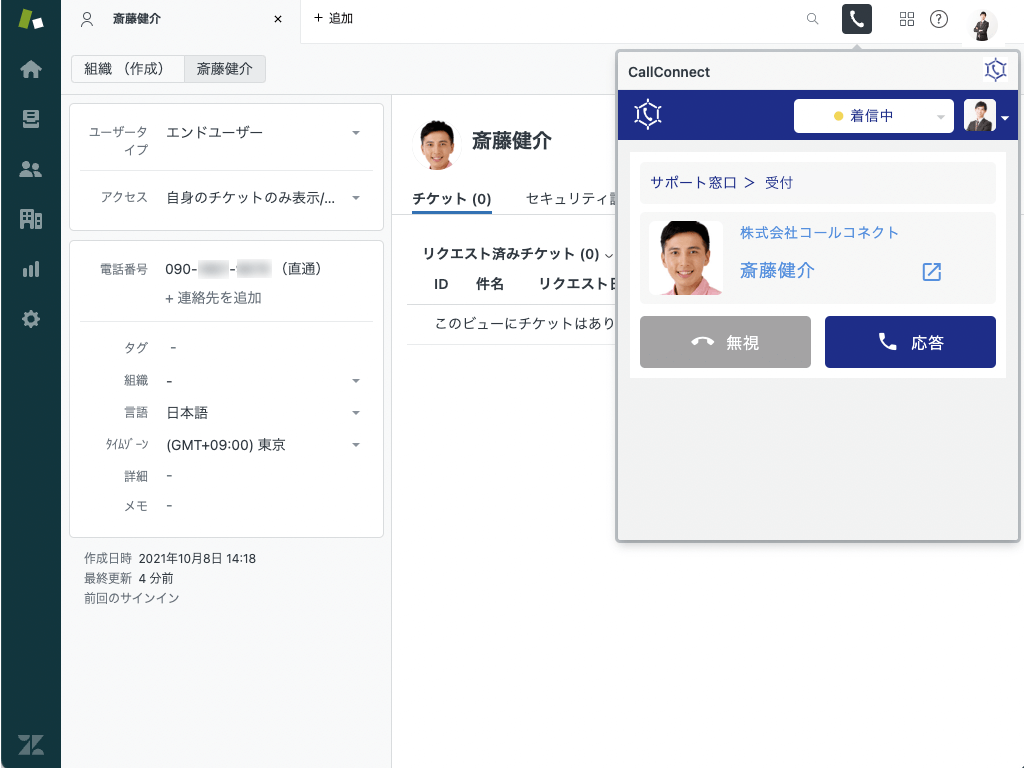Expand the 着信中 status dropdown
The width and height of the screenshot is (1024, 768).
coord(873,116)
